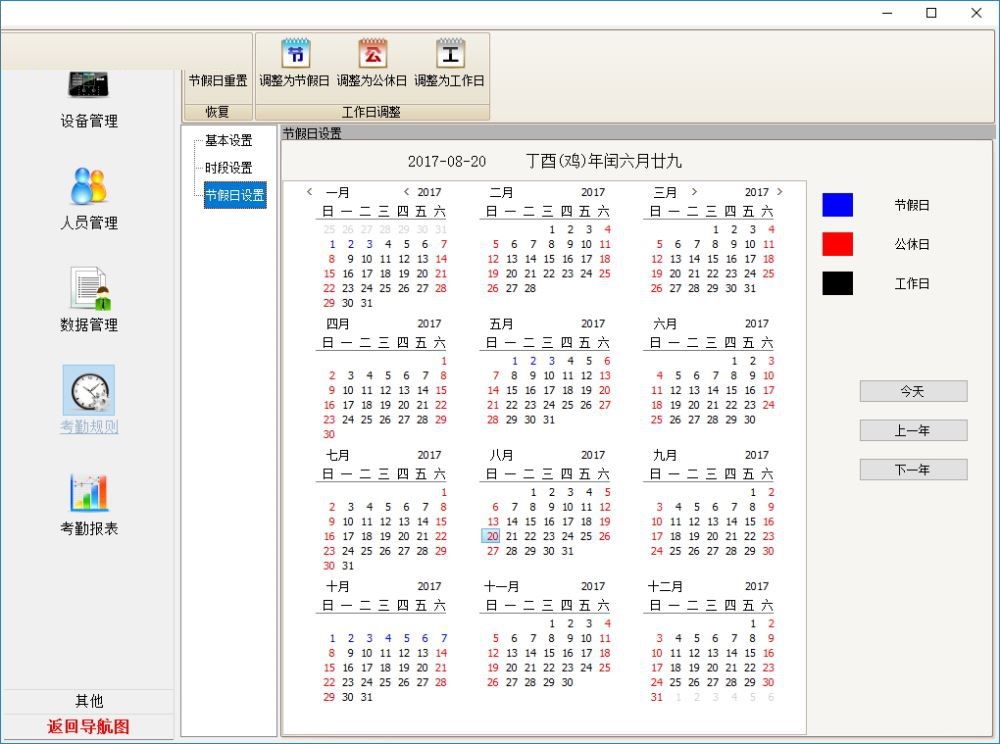Screen dimensions: 1000x744
Task: Click red 公休日 color swatch
Action: pos(837,244)
